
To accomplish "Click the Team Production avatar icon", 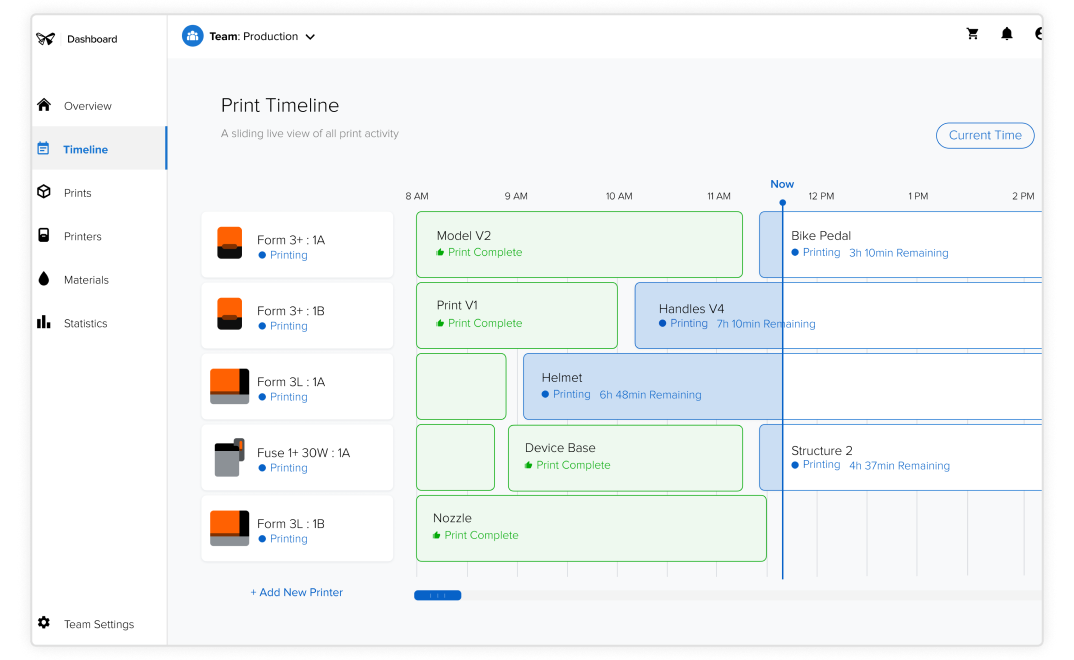I will (x=192, y=36).
